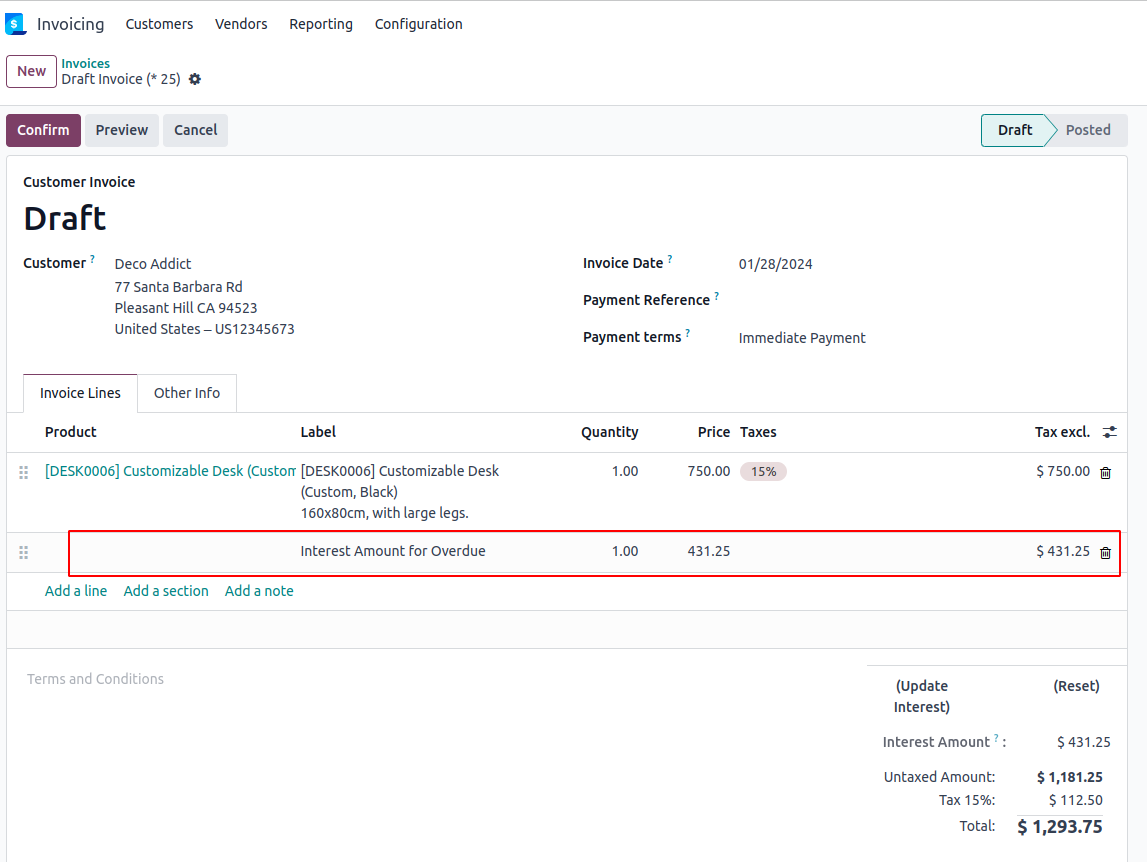The image size is (1147, 862).
Task: Click the Add a line link
Action: pos(76,591)
